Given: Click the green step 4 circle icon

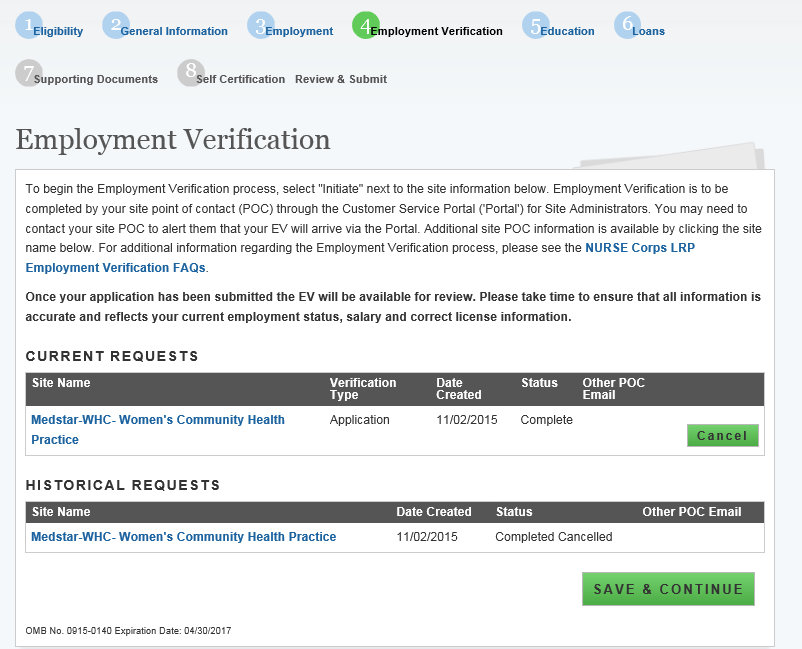Looking at the screenshot, I should (365, 25).
